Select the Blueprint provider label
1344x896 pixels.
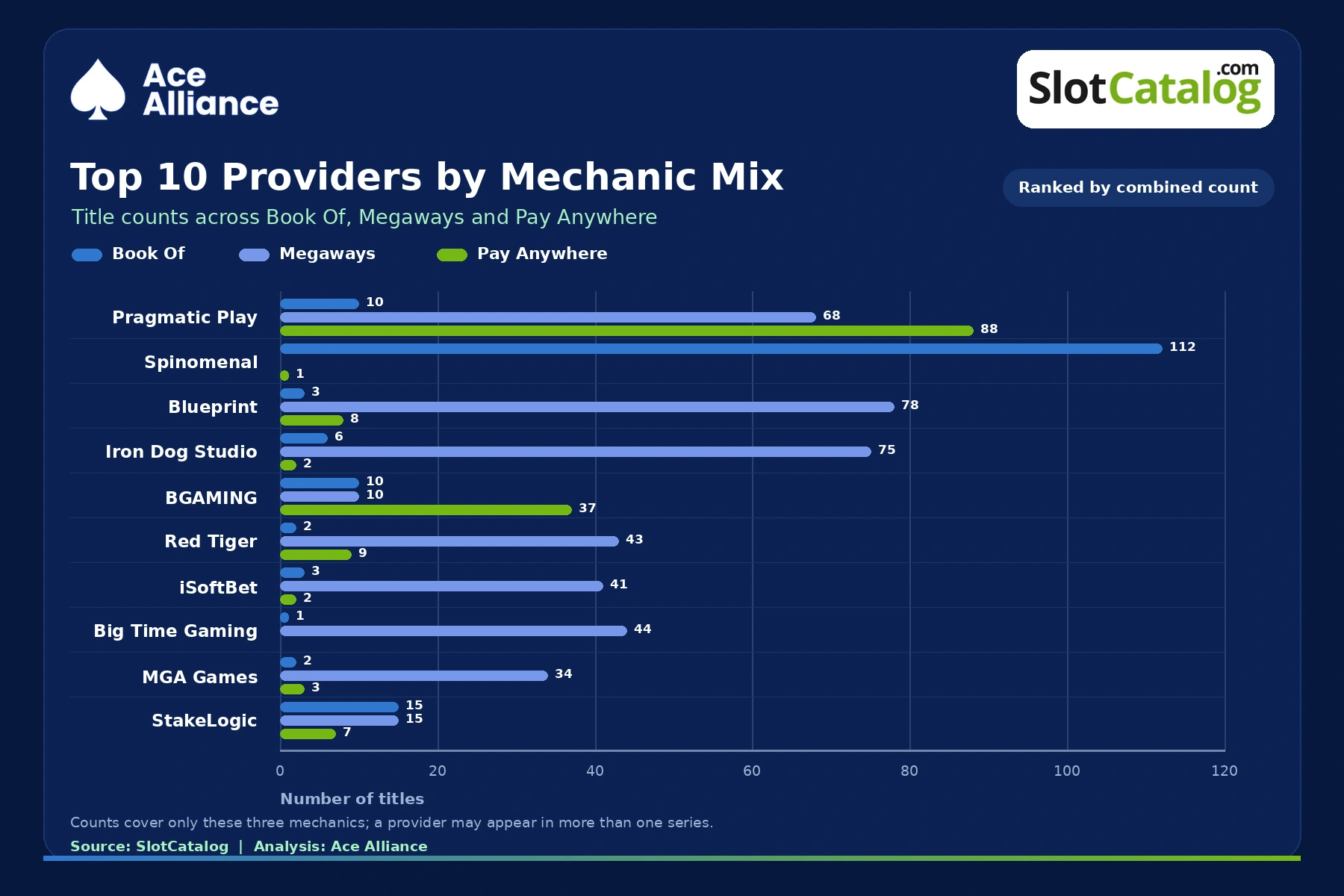[x=213, y=407]
